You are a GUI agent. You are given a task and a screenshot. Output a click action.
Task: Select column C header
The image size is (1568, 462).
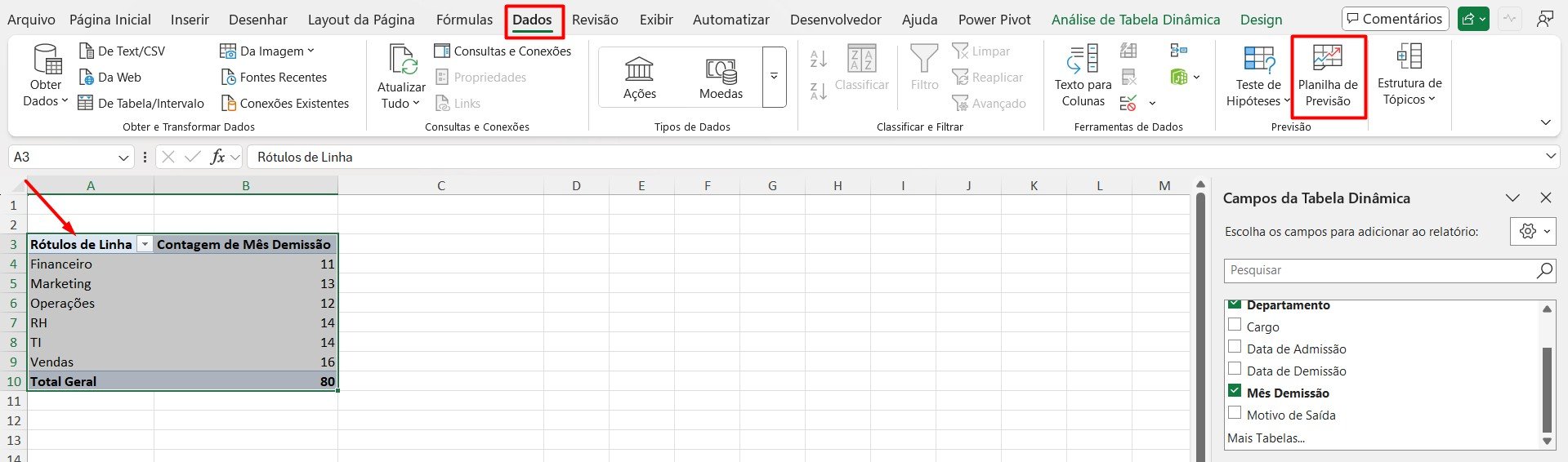[440, 185]
